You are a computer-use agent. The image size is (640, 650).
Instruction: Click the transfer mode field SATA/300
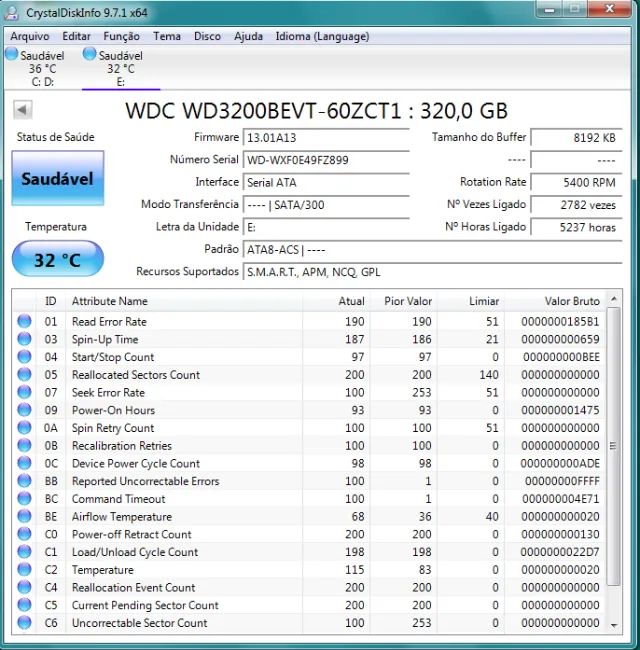(x=326, y=205)
